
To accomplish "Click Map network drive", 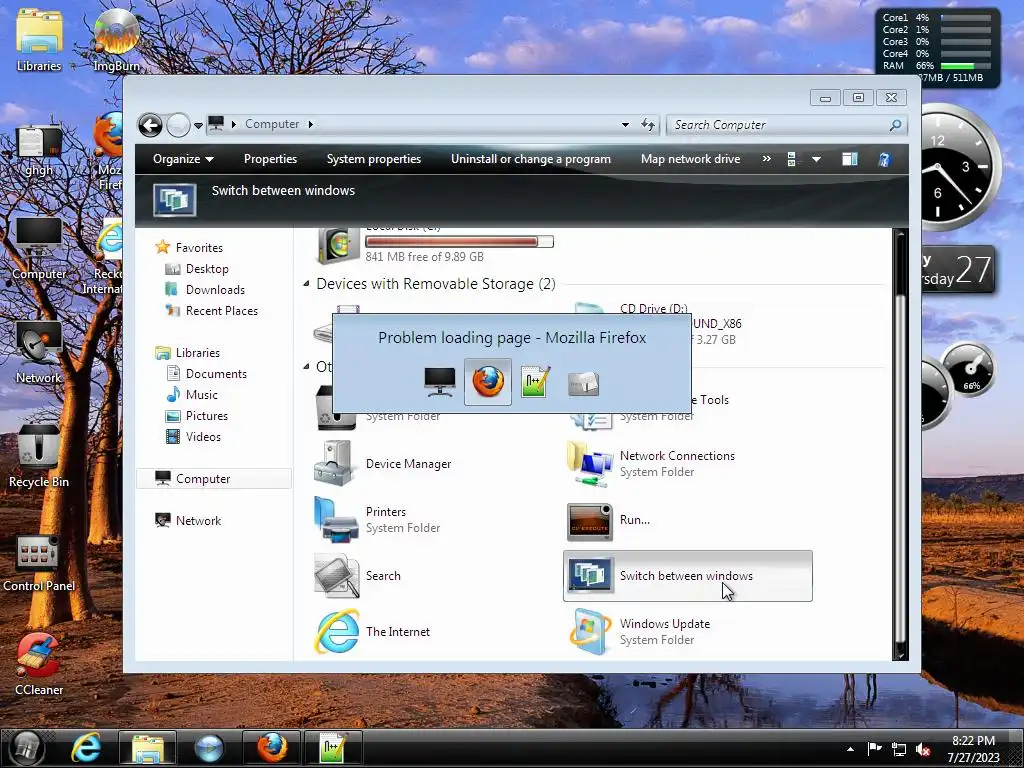I will (x=690, y=159).
